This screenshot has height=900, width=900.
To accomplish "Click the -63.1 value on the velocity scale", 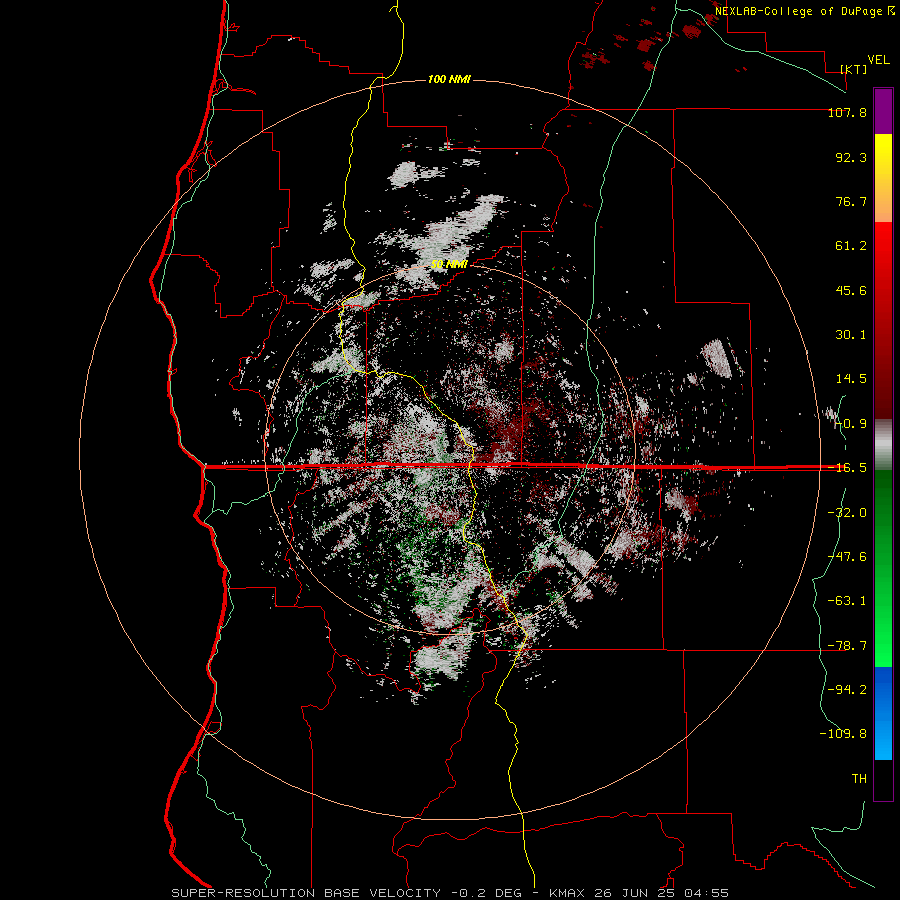I will [x=847, y=601].
